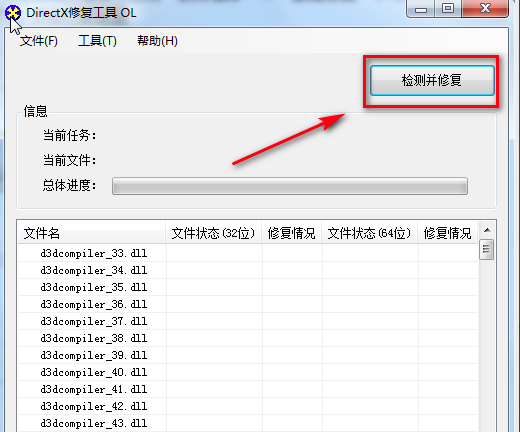
Task: Open the 帮助(H) menu
Action: click(157, 41)
